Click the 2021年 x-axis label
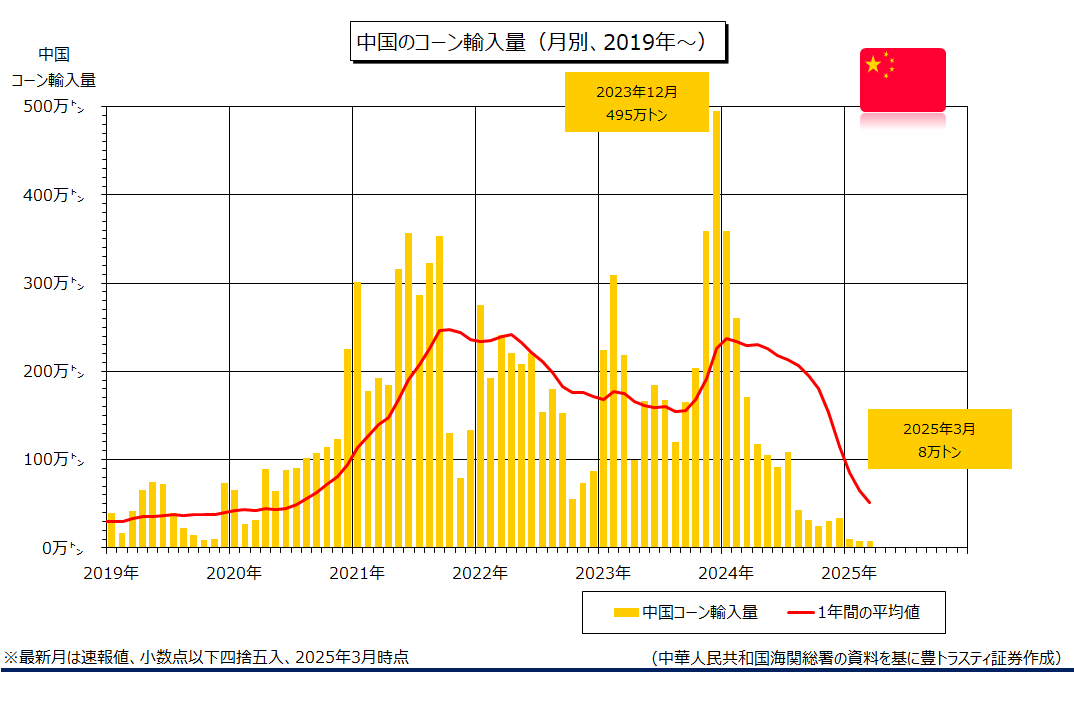The width and height of the screenshot is (1074, 707). coord(357,573)
